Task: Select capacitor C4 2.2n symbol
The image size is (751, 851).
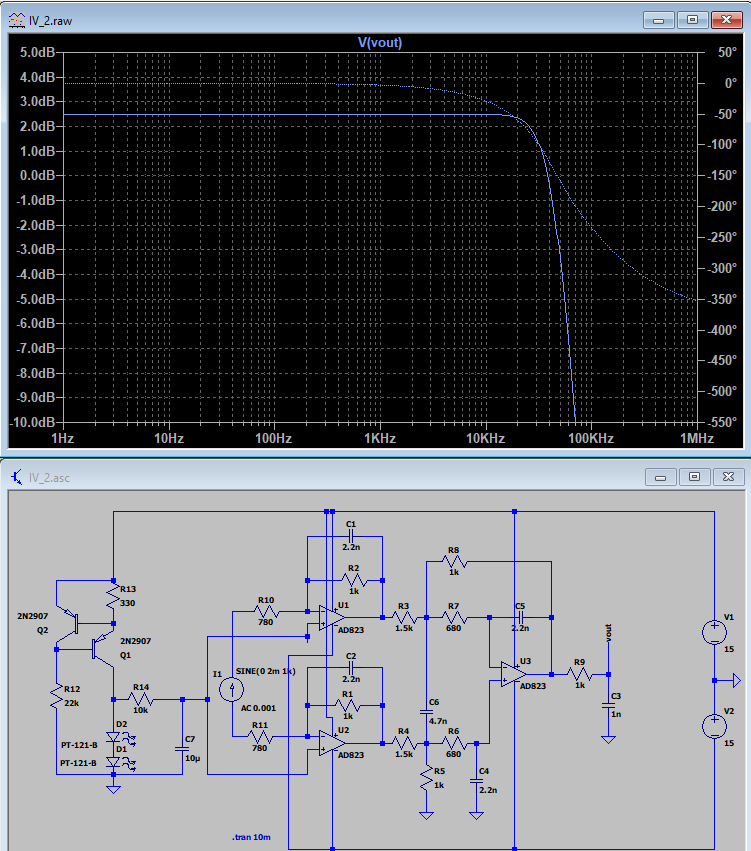Action: (x=476, y=780)
